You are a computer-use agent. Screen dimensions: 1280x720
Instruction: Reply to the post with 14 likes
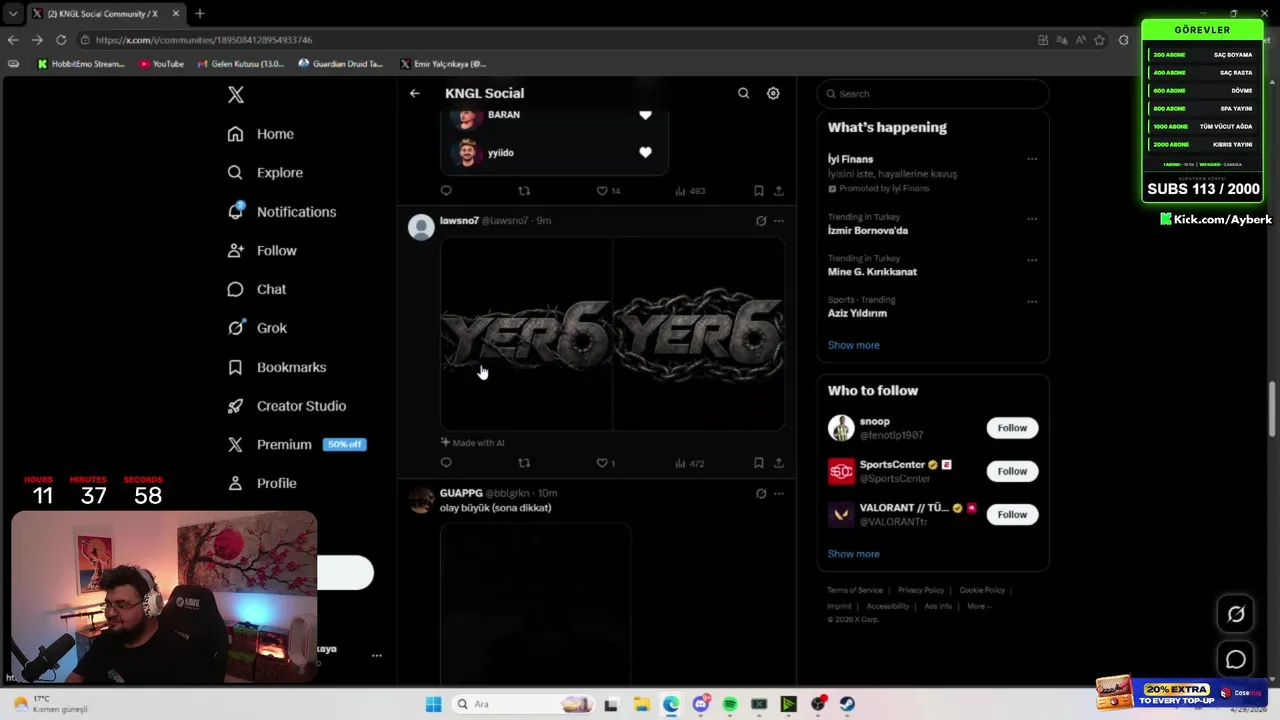pos(446,191)
